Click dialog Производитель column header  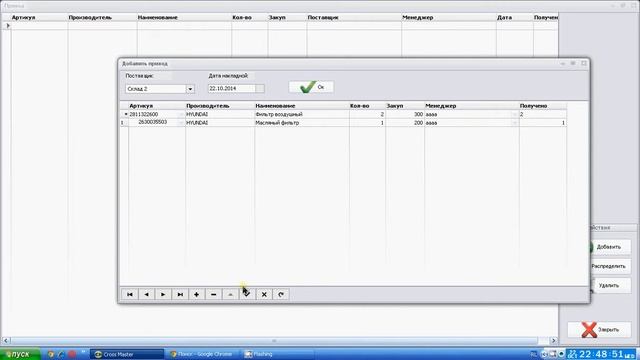(x=220, y=106)
